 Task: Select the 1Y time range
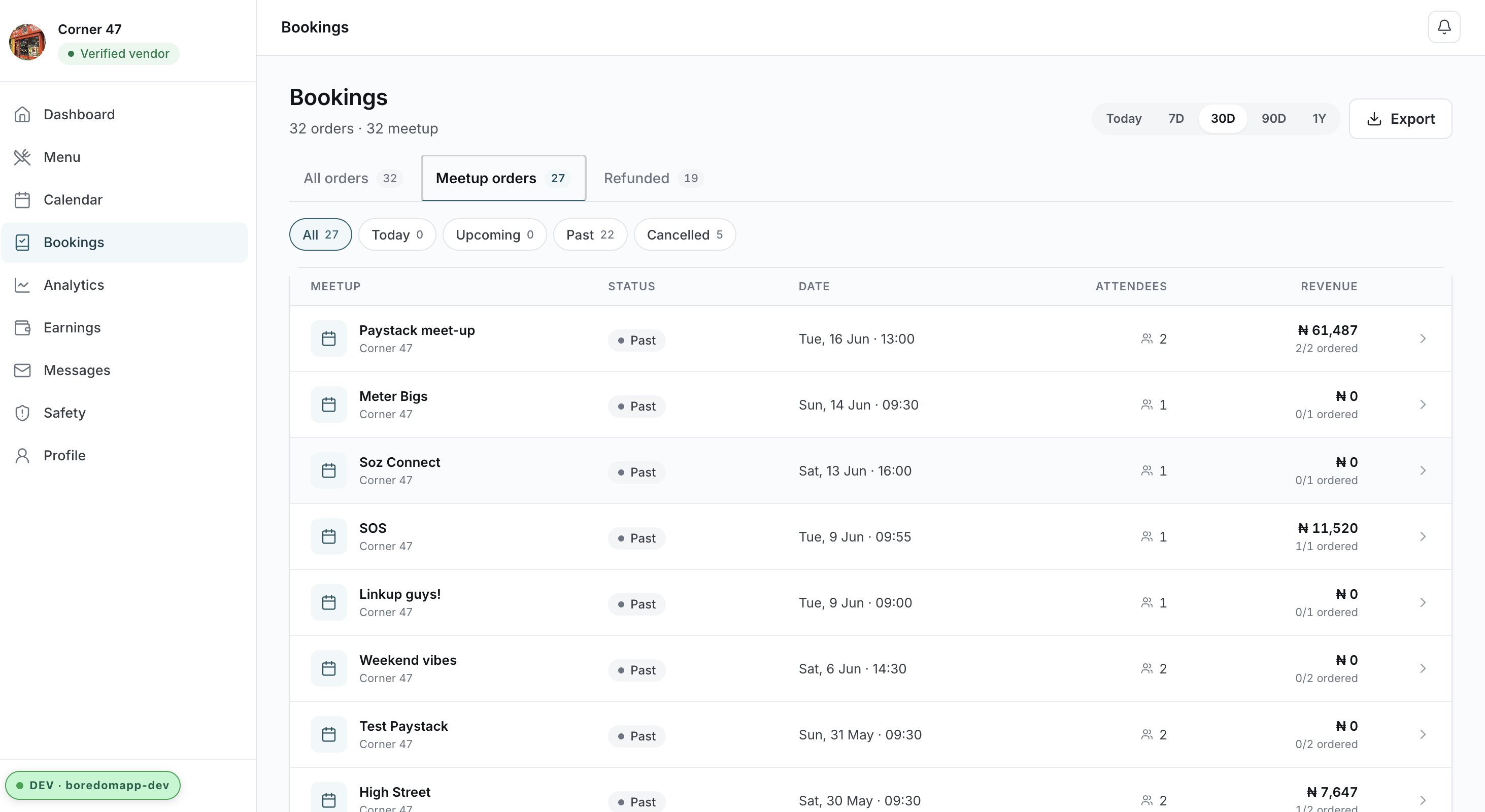pos(1319,119)
